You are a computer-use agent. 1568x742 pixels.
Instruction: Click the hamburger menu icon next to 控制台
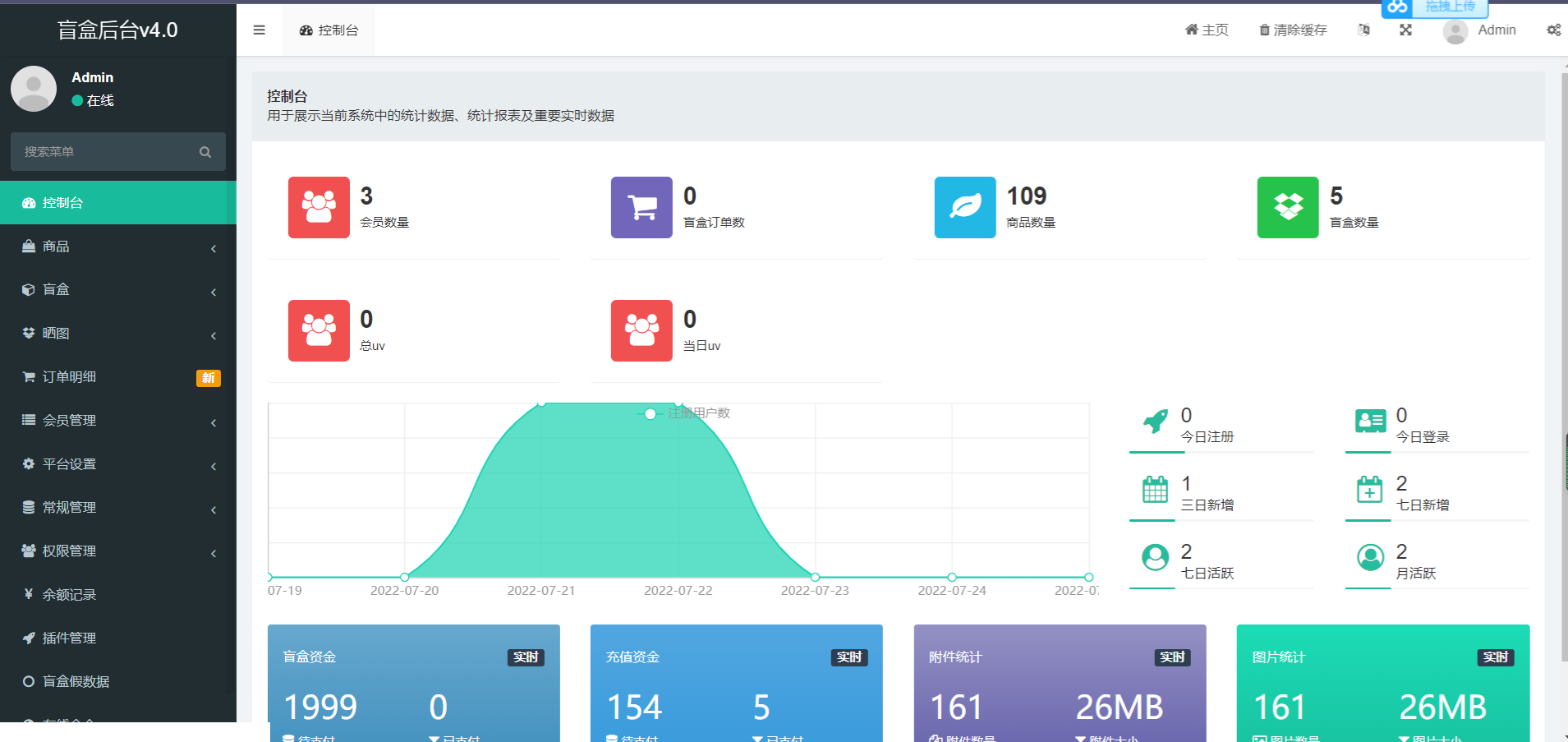pyautogui.click(x=259, y=30)
